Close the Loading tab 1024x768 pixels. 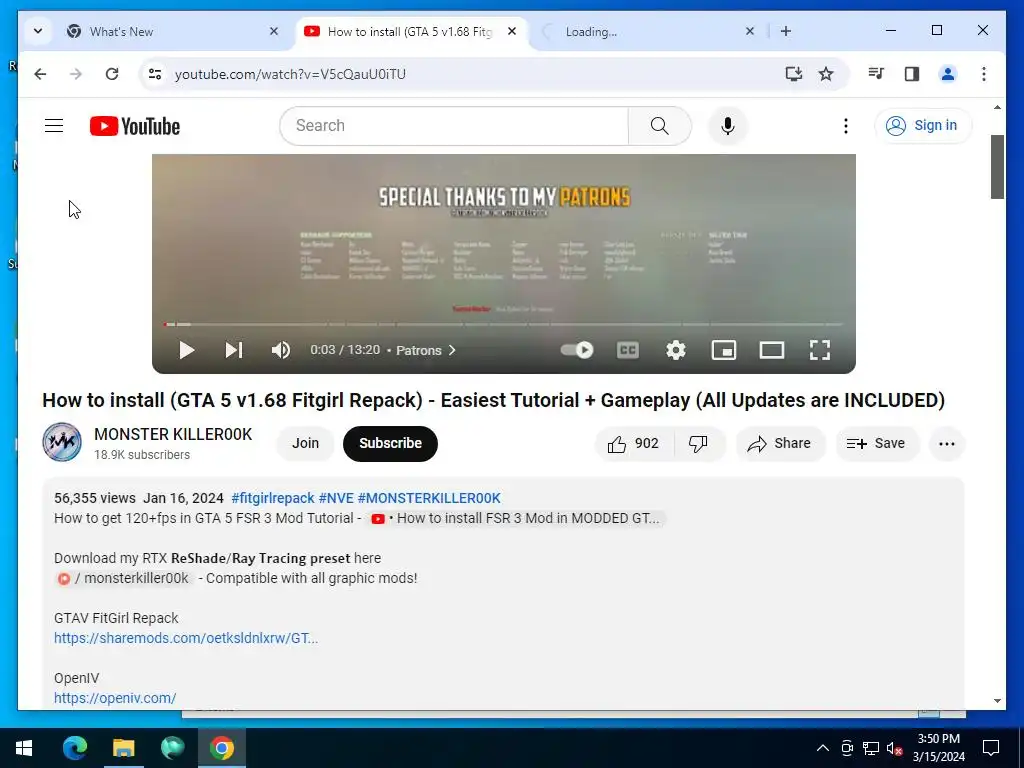coord(750,31)
